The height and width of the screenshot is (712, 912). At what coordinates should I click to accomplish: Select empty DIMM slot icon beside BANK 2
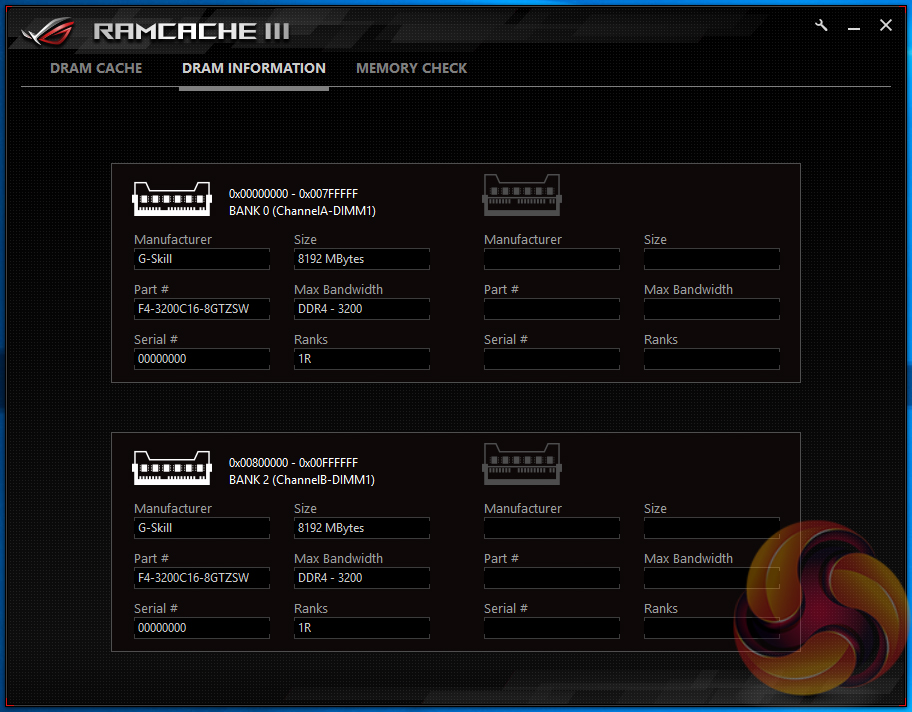(x=522, y=464)
